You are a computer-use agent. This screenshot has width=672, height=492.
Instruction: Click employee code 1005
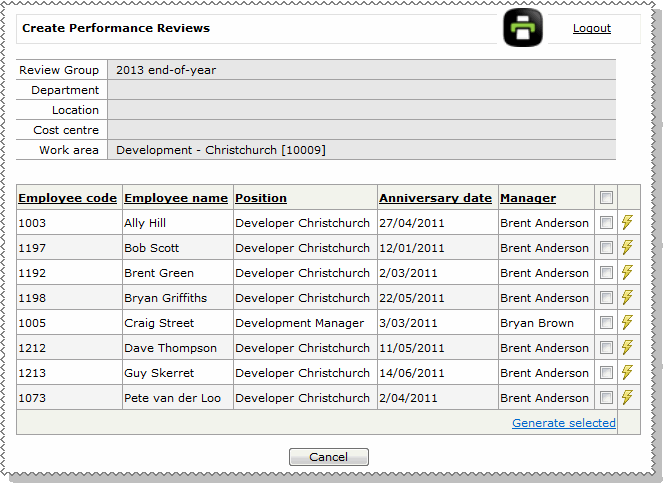pos(32,323)
